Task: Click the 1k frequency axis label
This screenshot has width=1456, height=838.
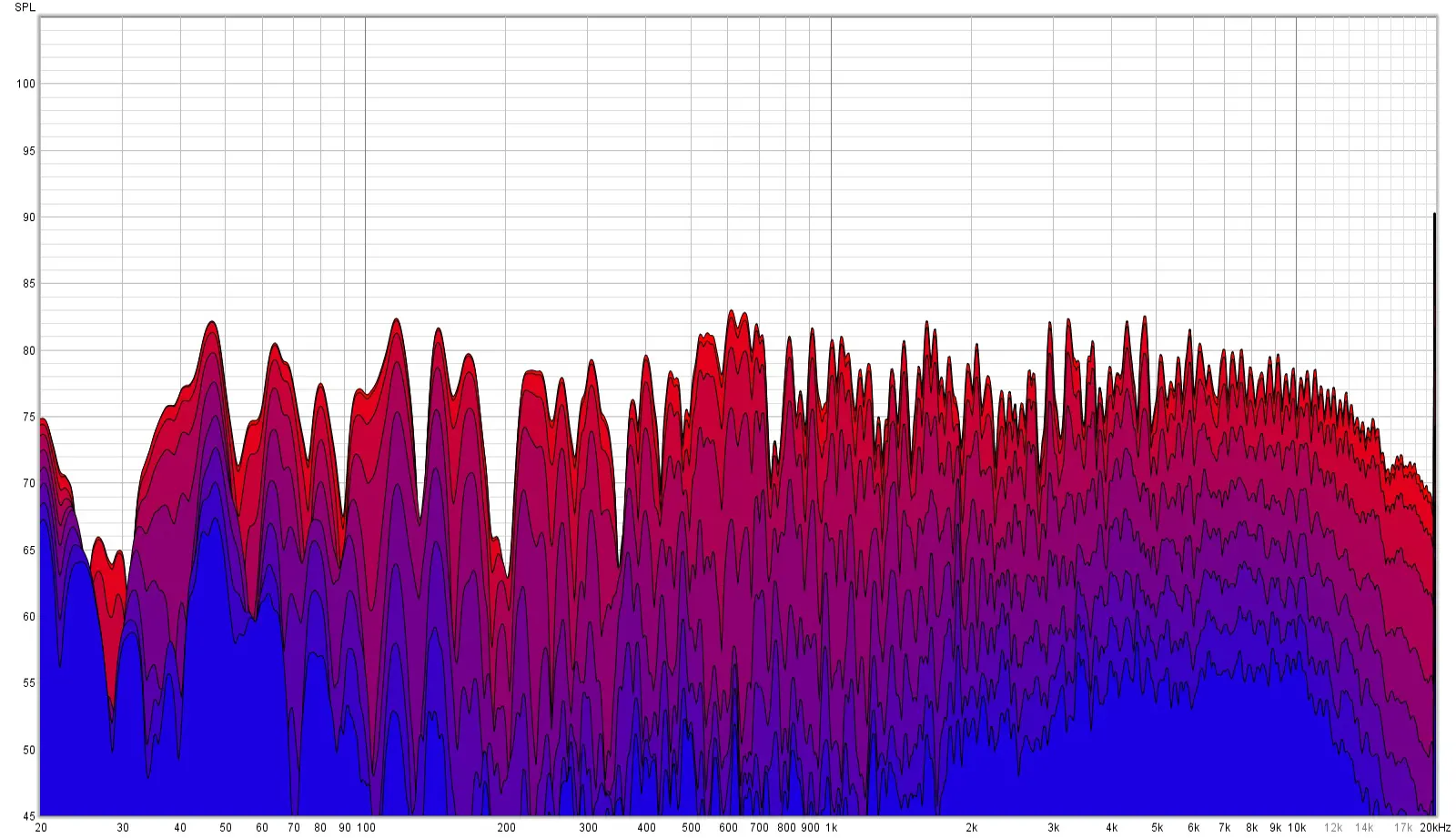Action: click(x=831, y=828)
